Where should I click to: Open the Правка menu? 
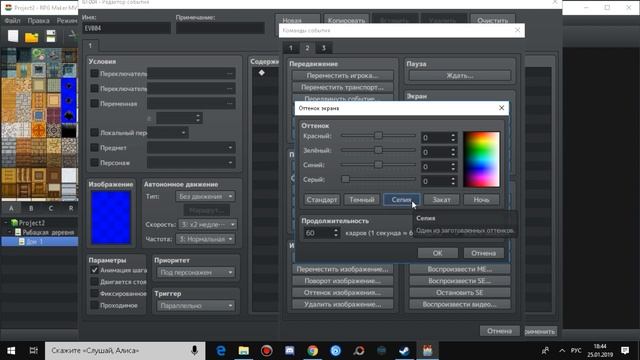pos(38,20)
